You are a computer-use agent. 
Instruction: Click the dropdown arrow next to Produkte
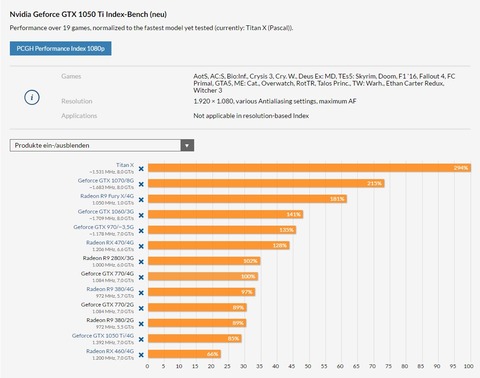click(x=187, y=145)
